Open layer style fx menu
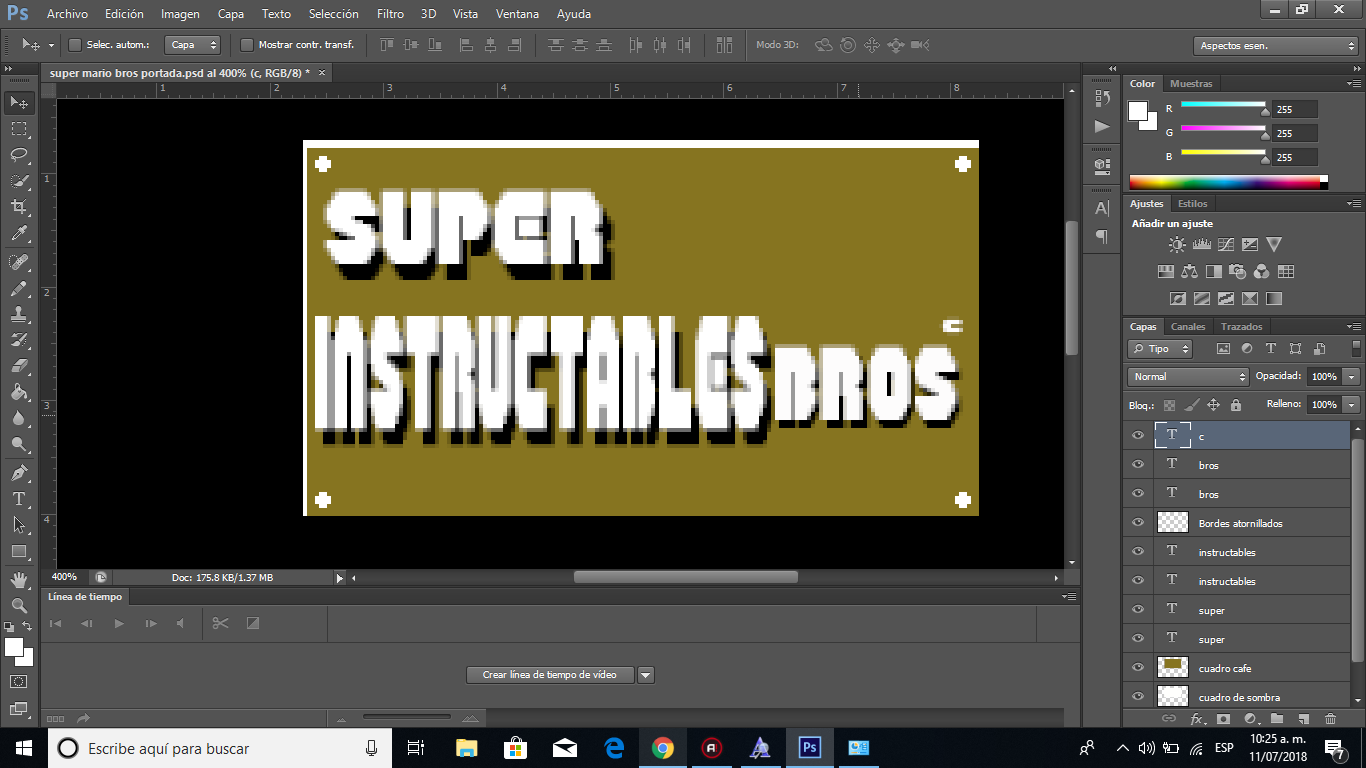Image resolution: width=1366 pixels, height=768 pixels. point(1197,718)
